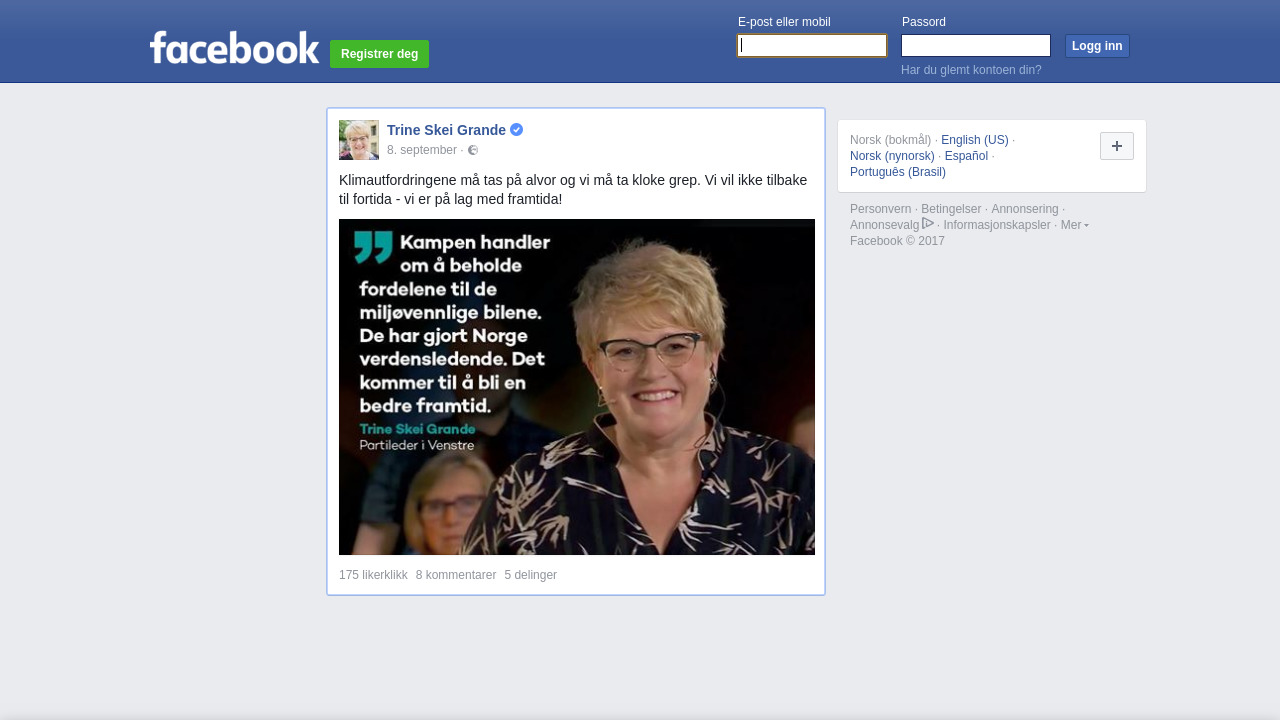
Task: Click the Facebook logo
Action: click(x=234, y=47)
